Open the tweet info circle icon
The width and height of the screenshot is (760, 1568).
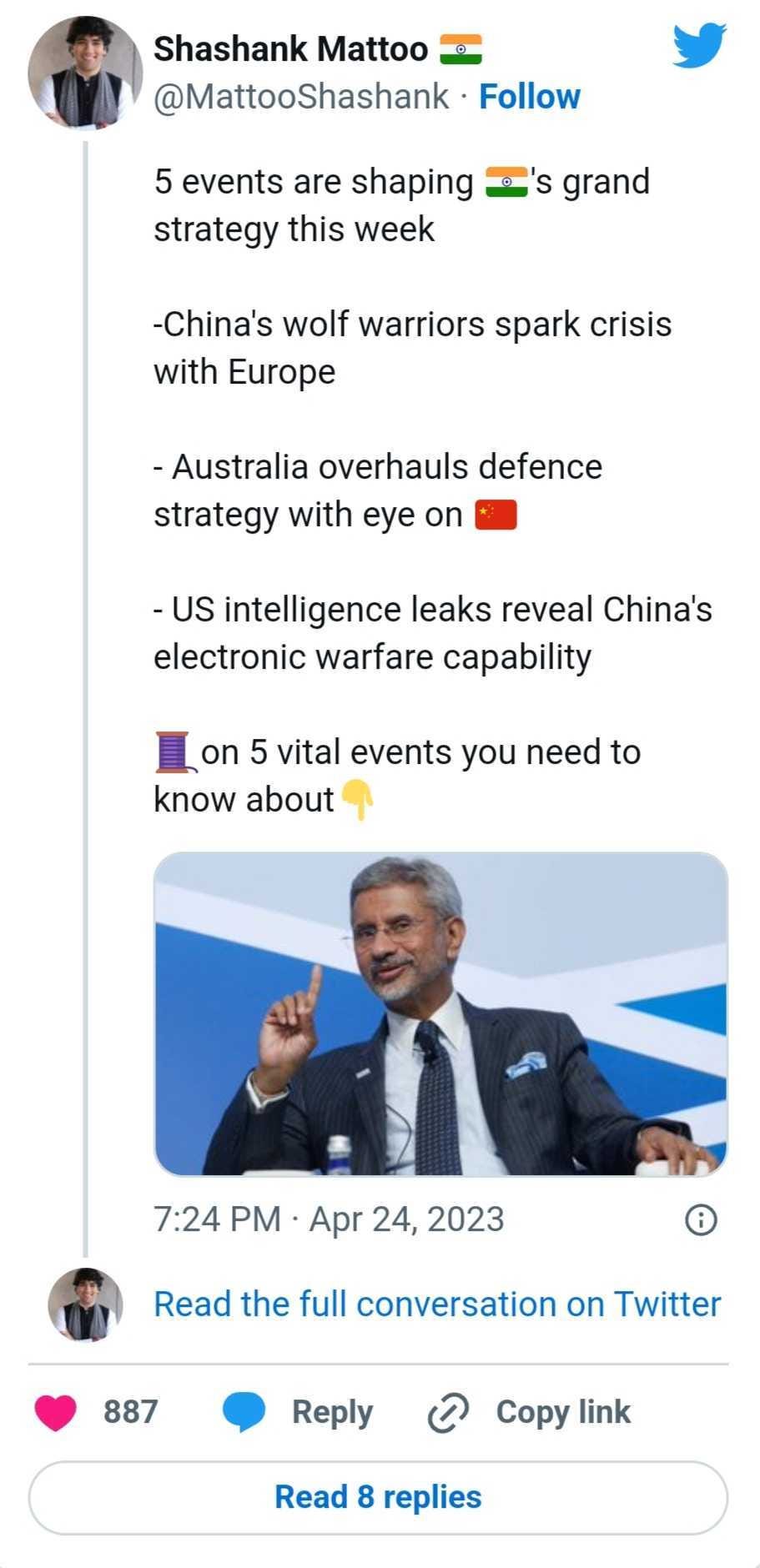[x=701, y=1220]
